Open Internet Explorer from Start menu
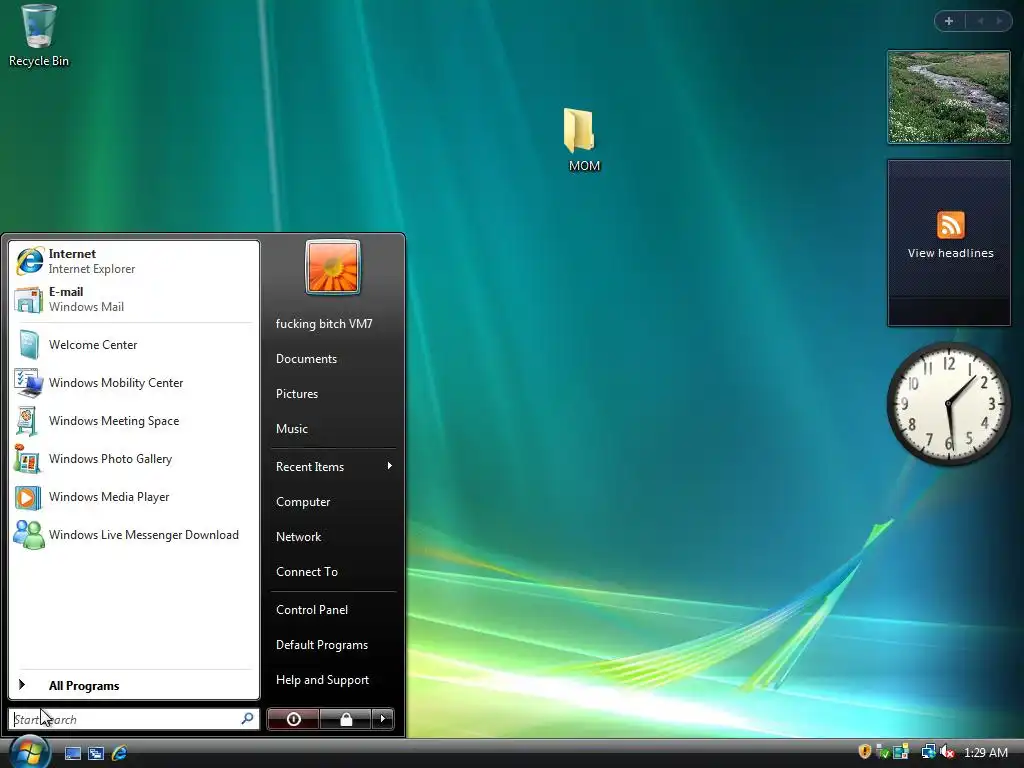This screenshot has height=768, width=1024. (134, 261)
